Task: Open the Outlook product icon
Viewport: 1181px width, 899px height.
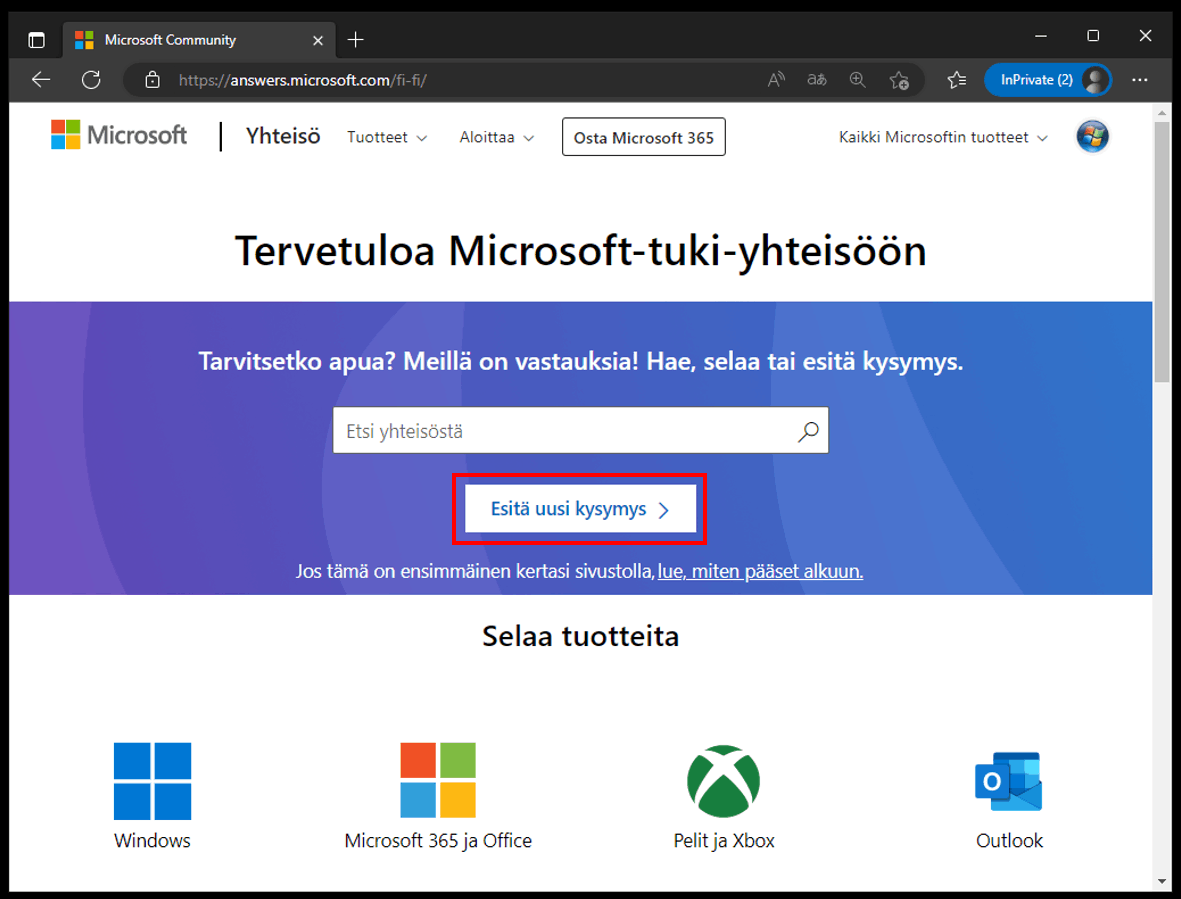Action: coord(1009,781)
